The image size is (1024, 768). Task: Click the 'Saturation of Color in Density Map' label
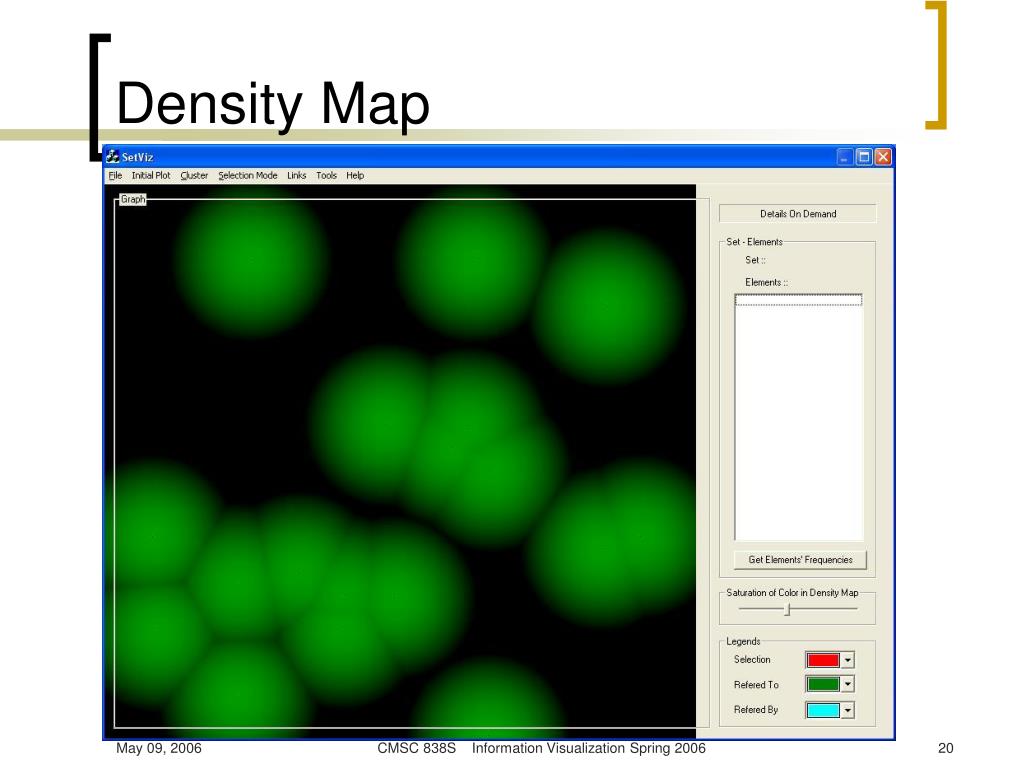(x=792, y=593)
